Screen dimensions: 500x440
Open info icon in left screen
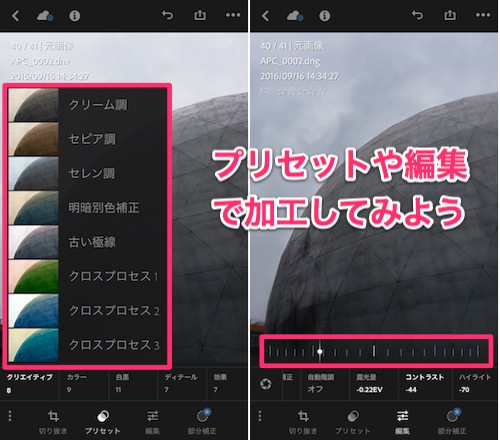74,16
